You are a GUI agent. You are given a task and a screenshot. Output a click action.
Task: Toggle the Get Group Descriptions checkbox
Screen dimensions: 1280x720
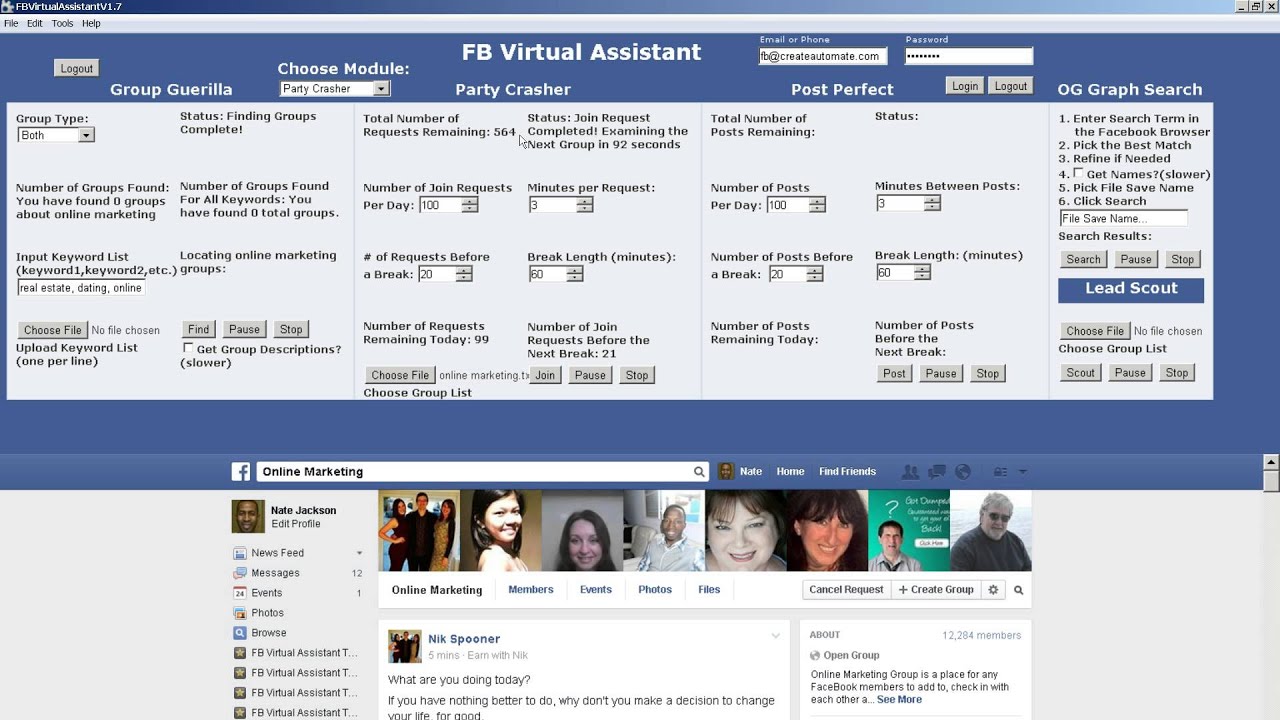pos(188,348)
